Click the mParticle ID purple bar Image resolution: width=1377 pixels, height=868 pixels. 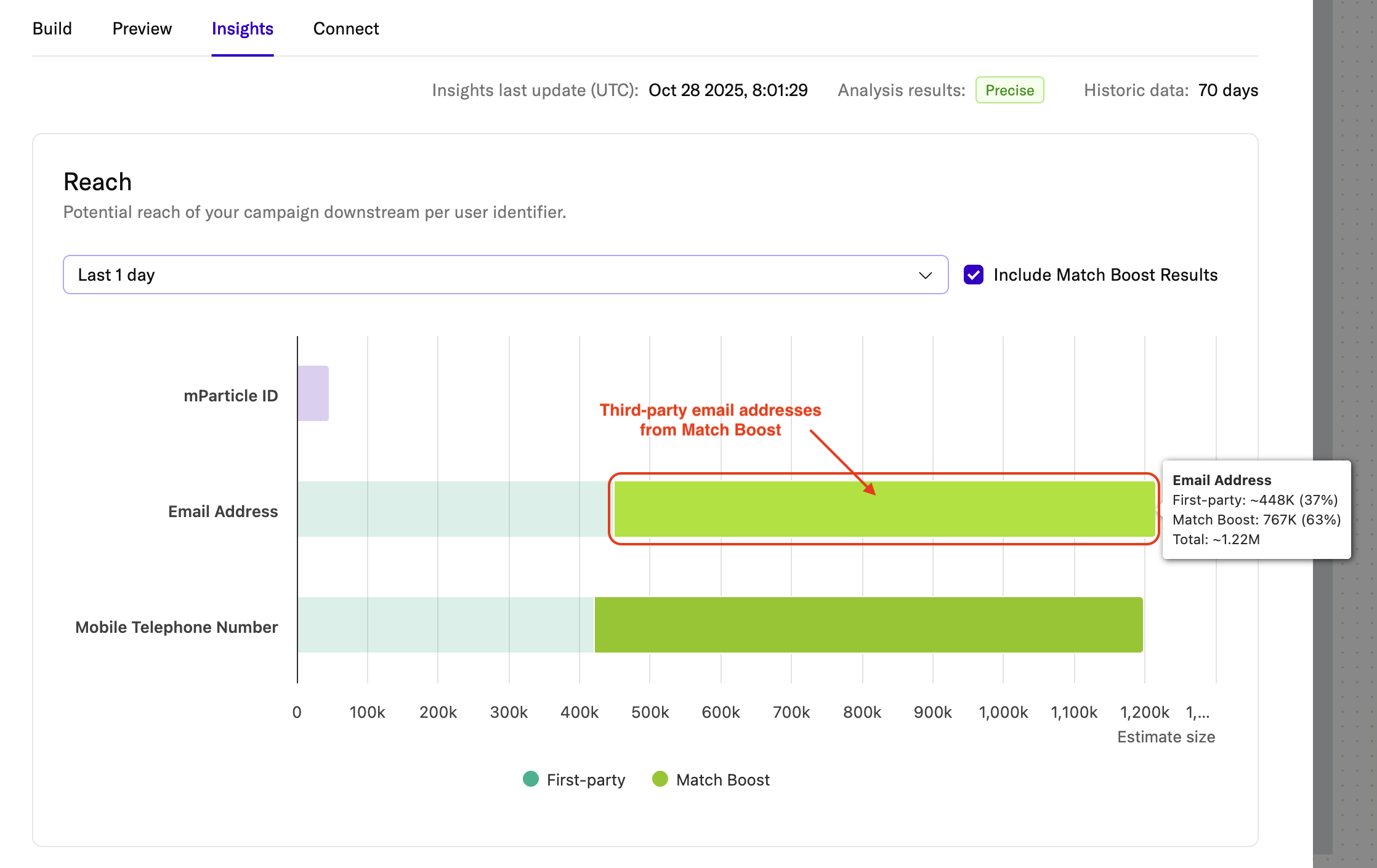click(313, 393)
